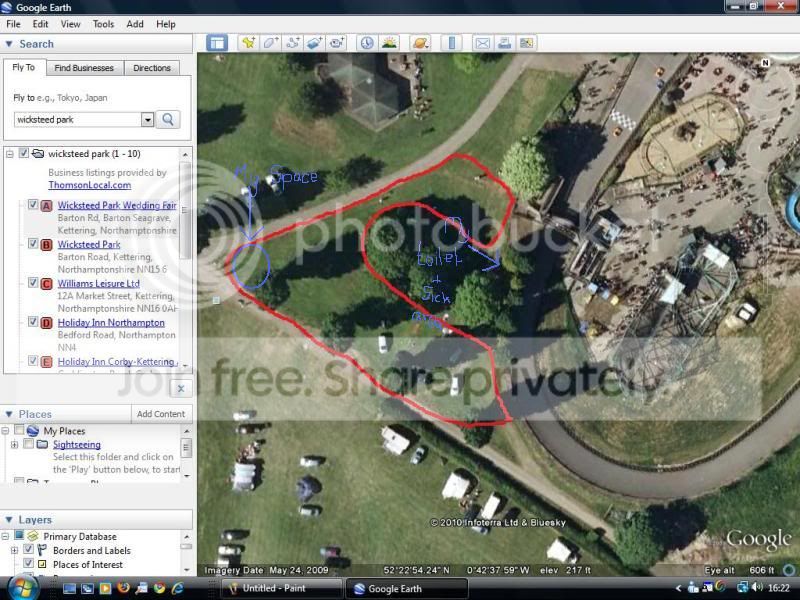Screen dimensions: 800x600
Task: Uncheck Williams Leisure Ltd result
Action: point(33,282)
